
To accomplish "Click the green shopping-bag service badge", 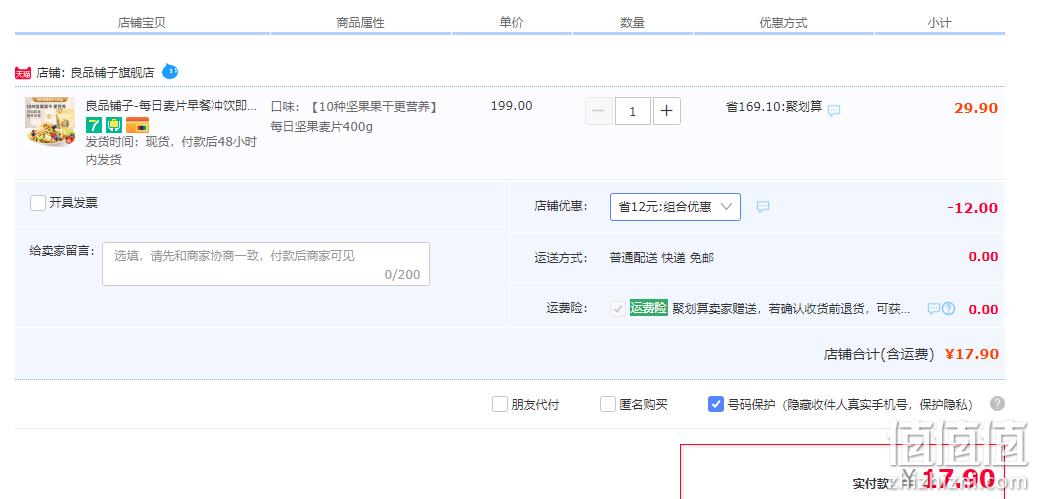I will click(114, 125).
